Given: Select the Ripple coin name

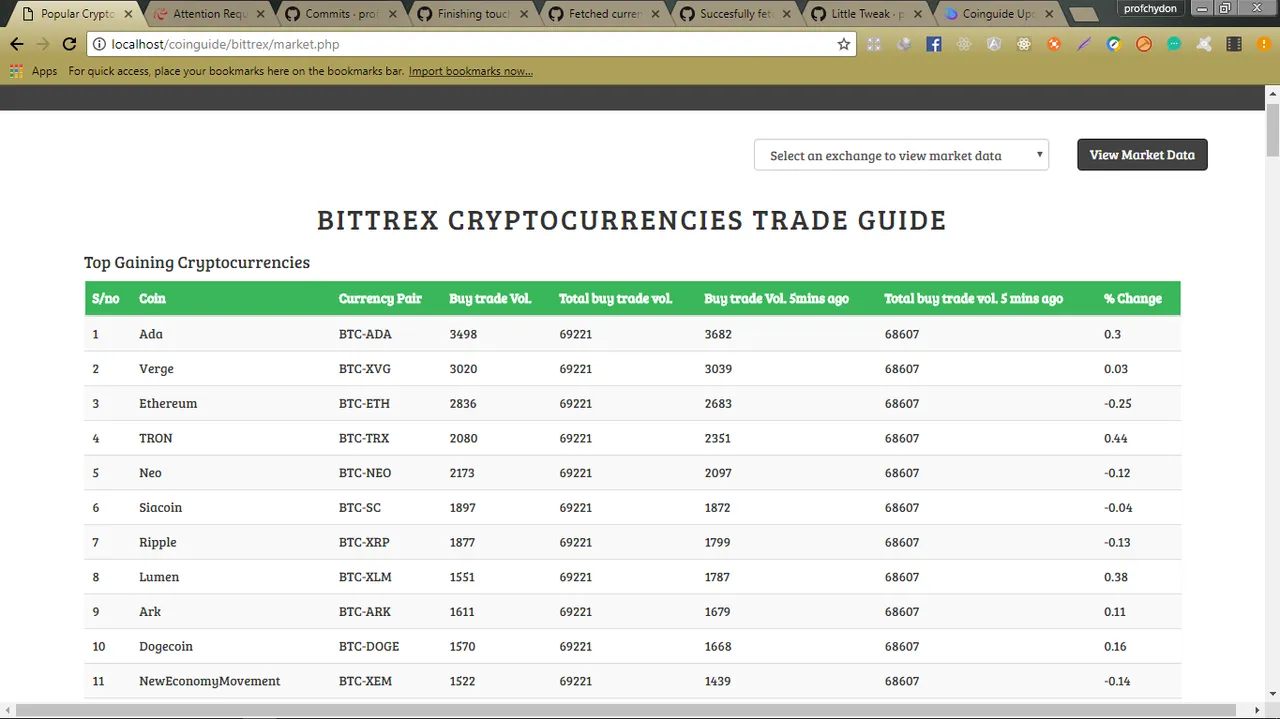Looking at the screenshot, I should (x=158, y=542).
